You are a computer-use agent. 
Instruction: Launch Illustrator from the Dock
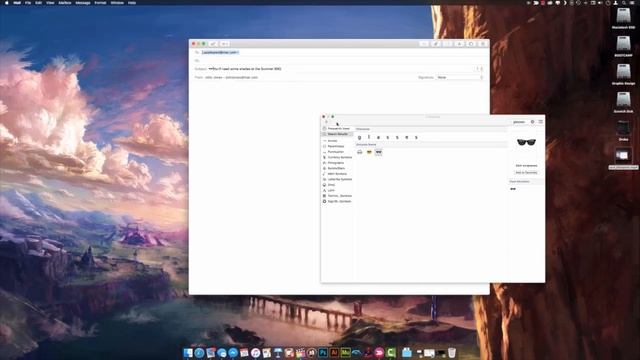click(x=334, y=353)
